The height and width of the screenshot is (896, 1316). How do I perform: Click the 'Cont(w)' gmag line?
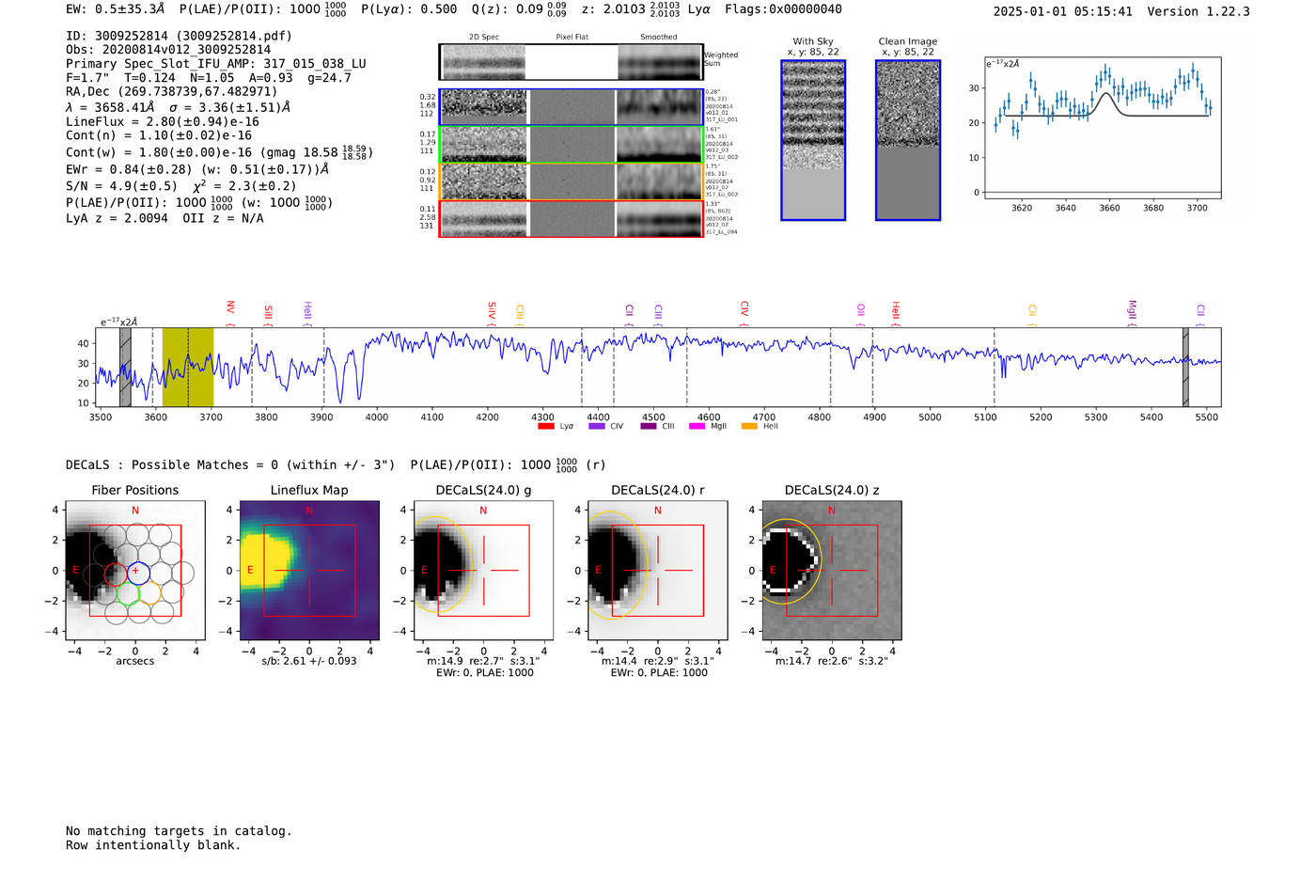point(219,152)
